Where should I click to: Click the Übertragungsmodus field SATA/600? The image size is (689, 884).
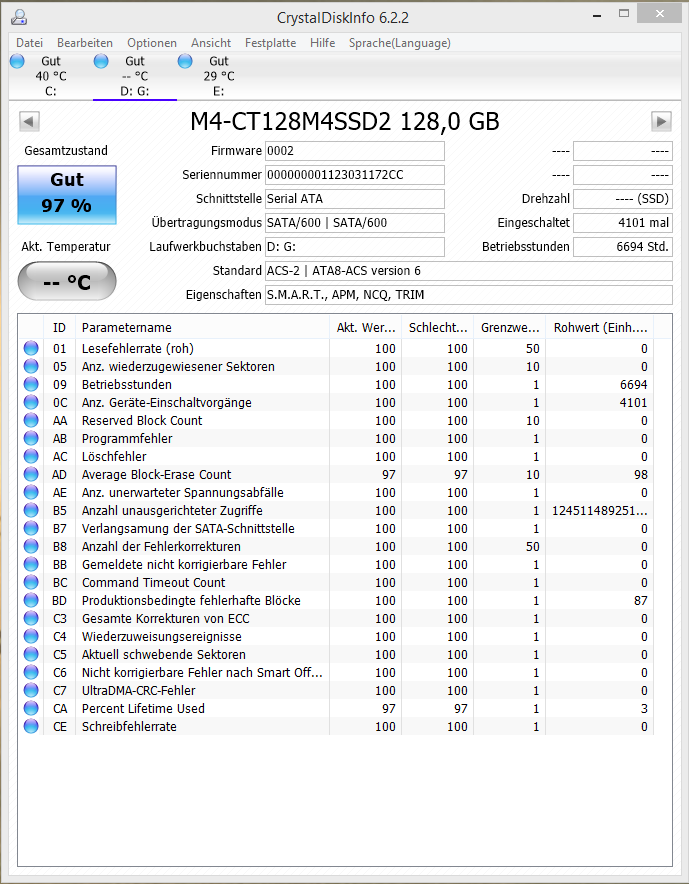click(355, 223)
